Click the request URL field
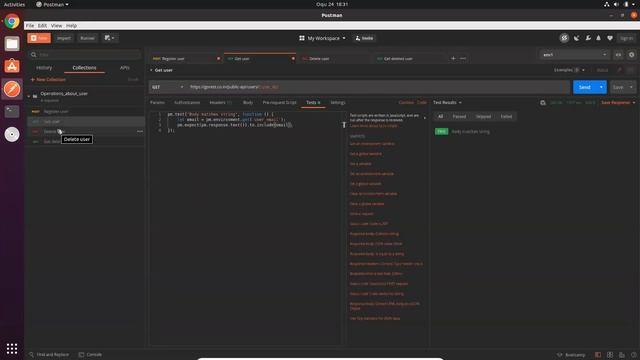 tap(378, 87)
